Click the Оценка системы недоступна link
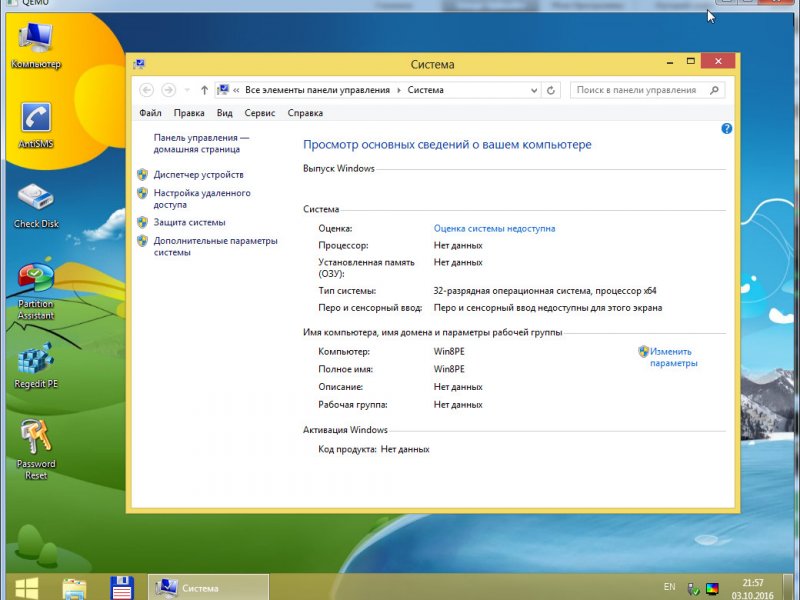This screenshot has width=800, height=600. click(494, 229)
